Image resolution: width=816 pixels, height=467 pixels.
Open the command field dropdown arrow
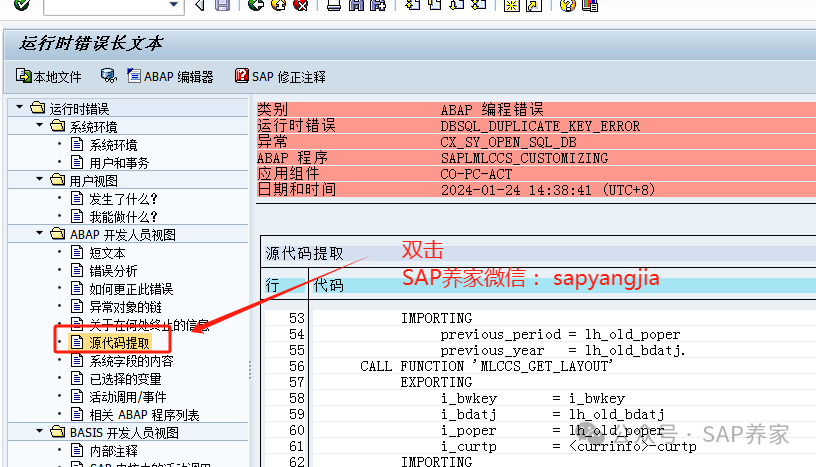(174, 5)
